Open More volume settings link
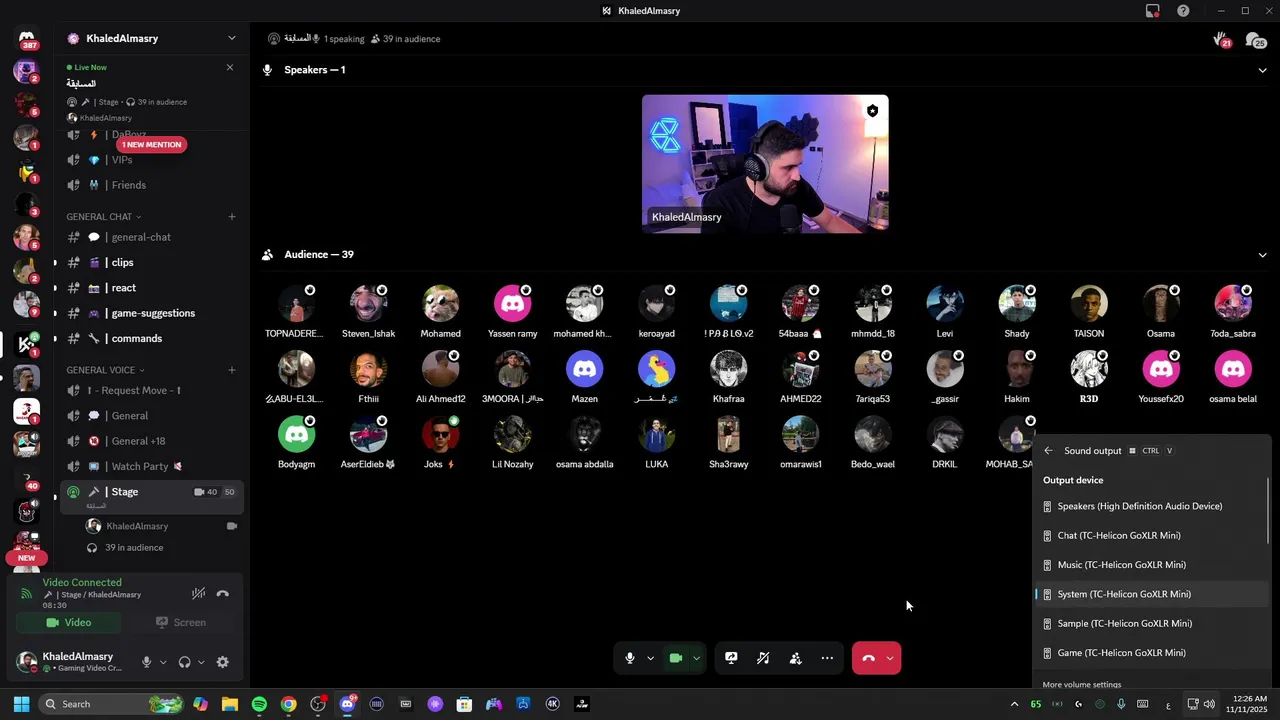1280x720 pixels. click(x=1081, y=685)
